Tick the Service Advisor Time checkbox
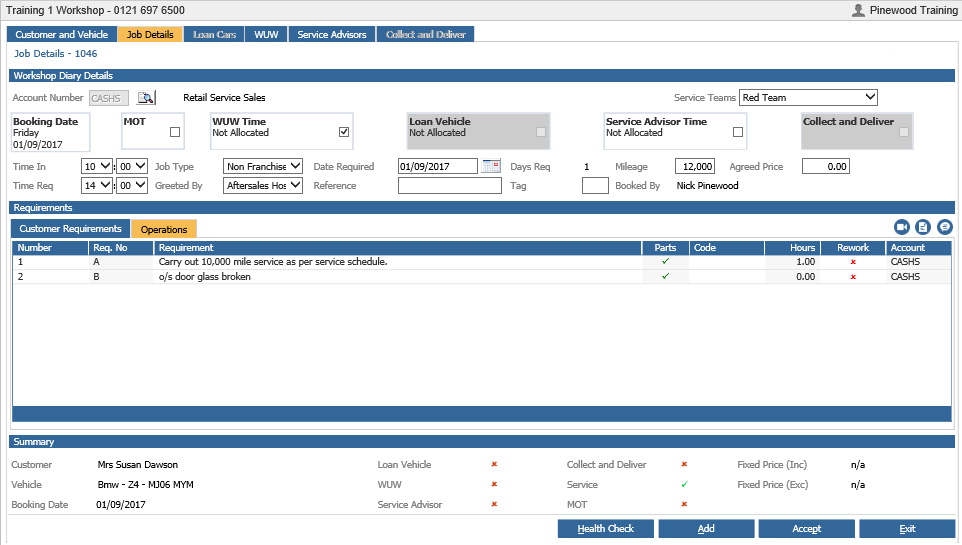Image resolution: width=962 pixels, height=545 pixels. point(738,132)
